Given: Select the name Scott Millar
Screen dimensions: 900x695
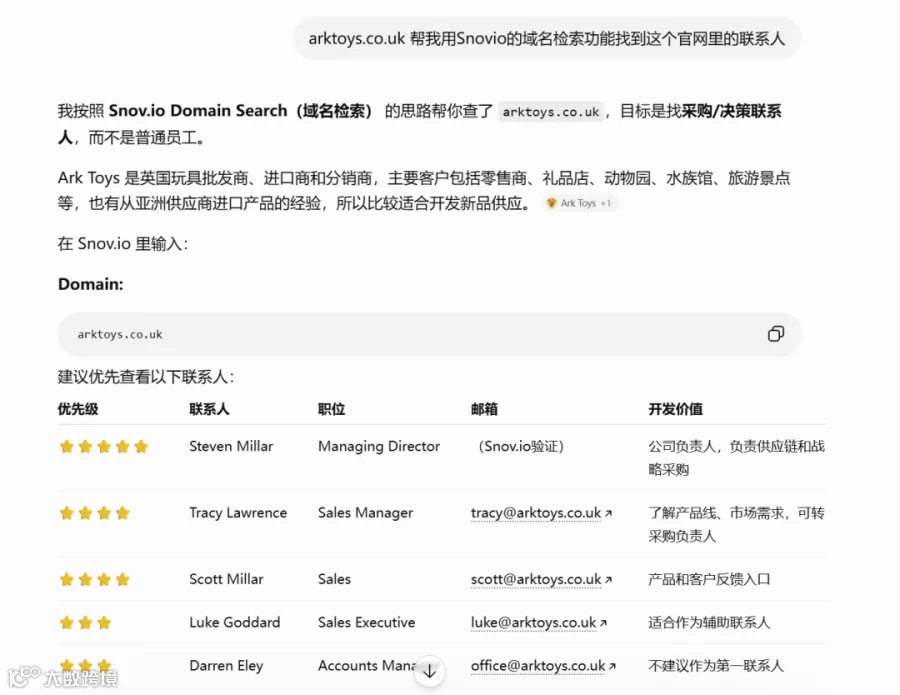Looking at the screenshot, I should tap(226, 579).
